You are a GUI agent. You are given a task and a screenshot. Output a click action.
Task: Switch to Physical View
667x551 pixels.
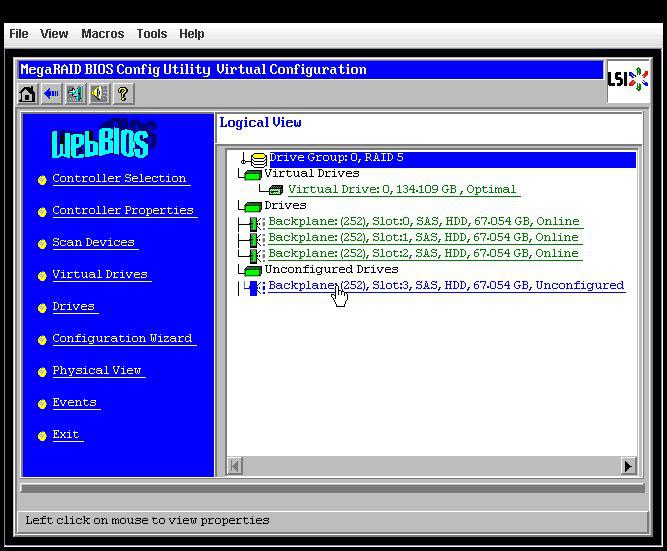[x=97, y=371]
